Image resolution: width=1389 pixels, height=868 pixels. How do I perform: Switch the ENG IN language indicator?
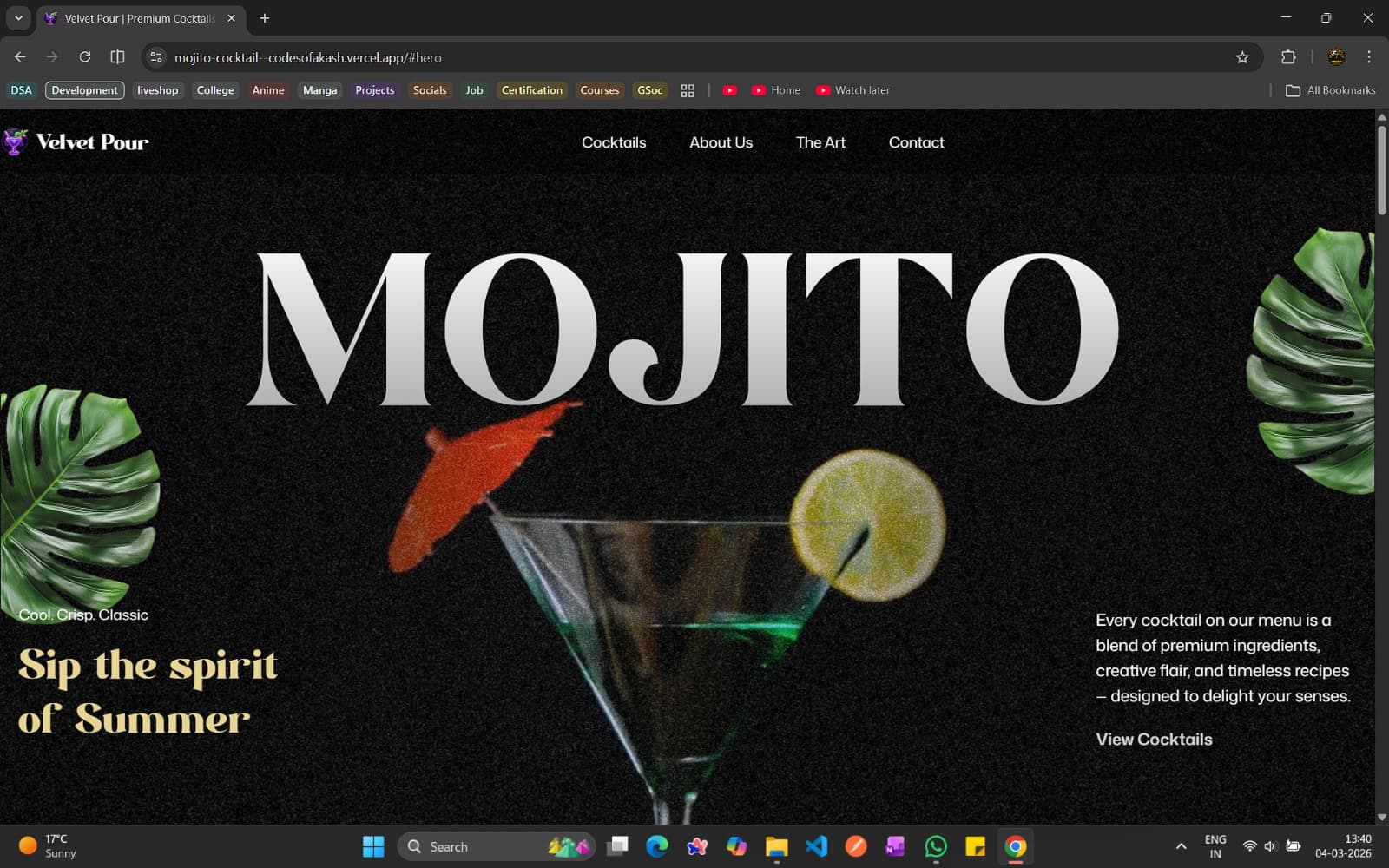[x=1215, y=846]
